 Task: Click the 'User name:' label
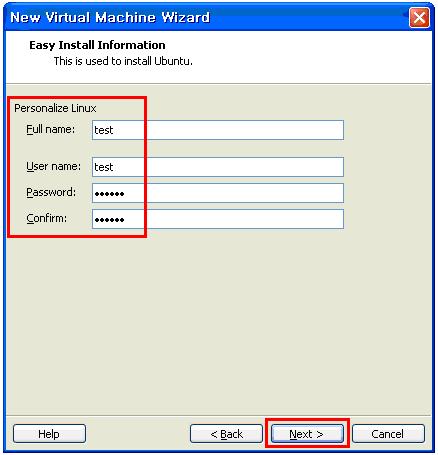53,166
